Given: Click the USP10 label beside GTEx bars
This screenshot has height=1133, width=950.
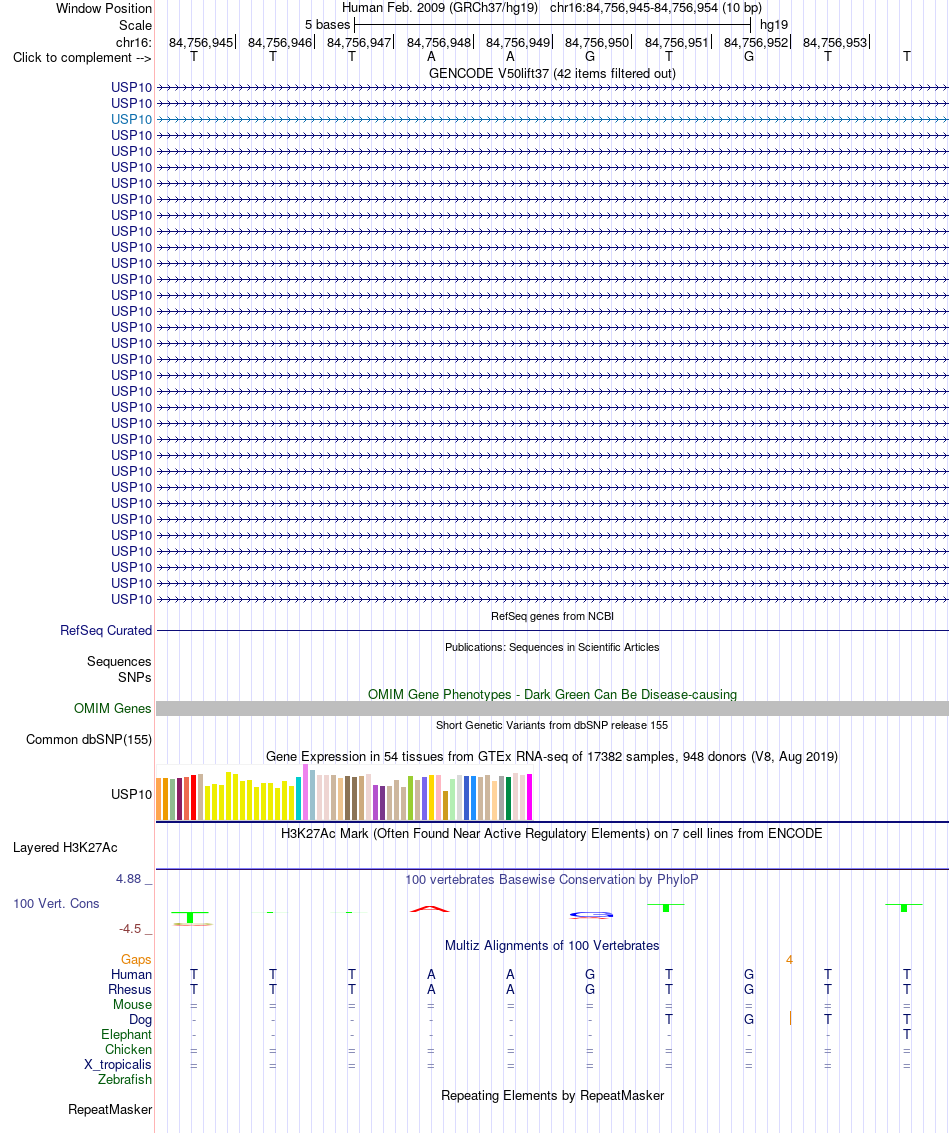Looking at the screenshot, I should coord(131,794).
